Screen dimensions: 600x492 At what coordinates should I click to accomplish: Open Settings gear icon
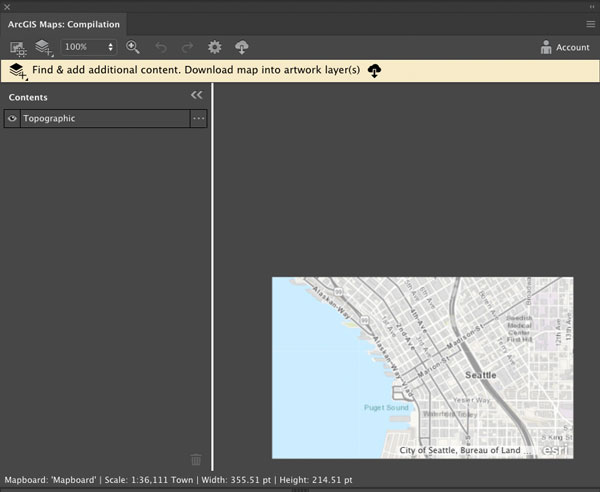point(214,47)
